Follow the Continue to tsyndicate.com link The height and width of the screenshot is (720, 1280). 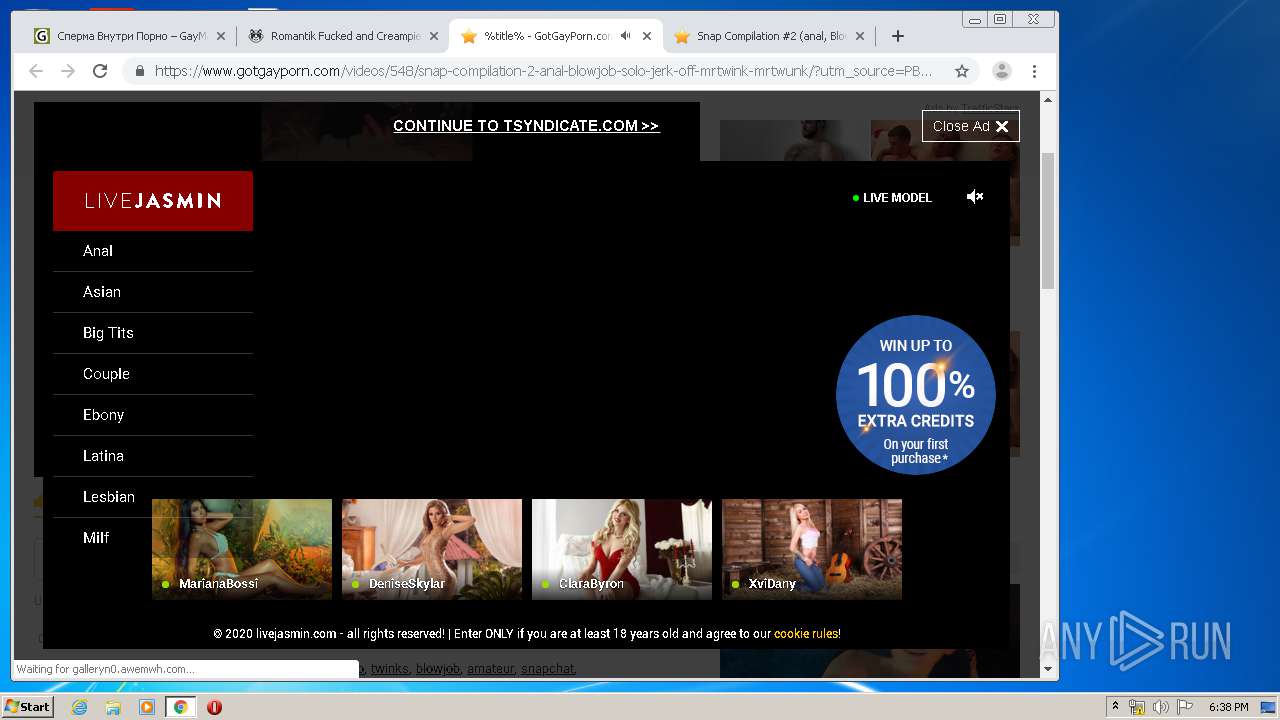tap(526, 126)
